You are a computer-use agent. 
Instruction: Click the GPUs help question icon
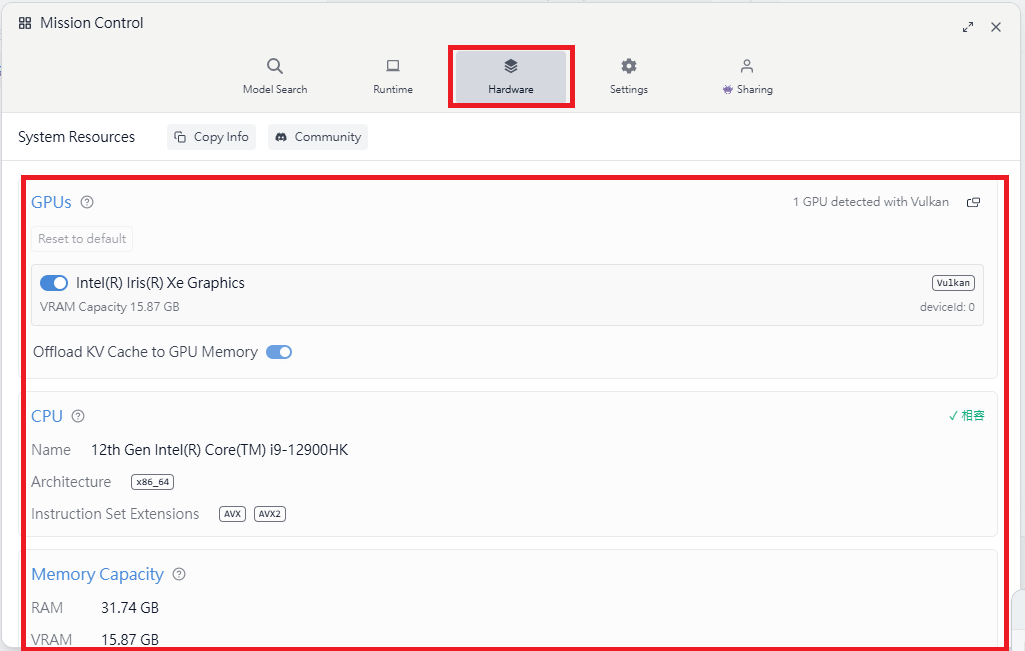87,203
